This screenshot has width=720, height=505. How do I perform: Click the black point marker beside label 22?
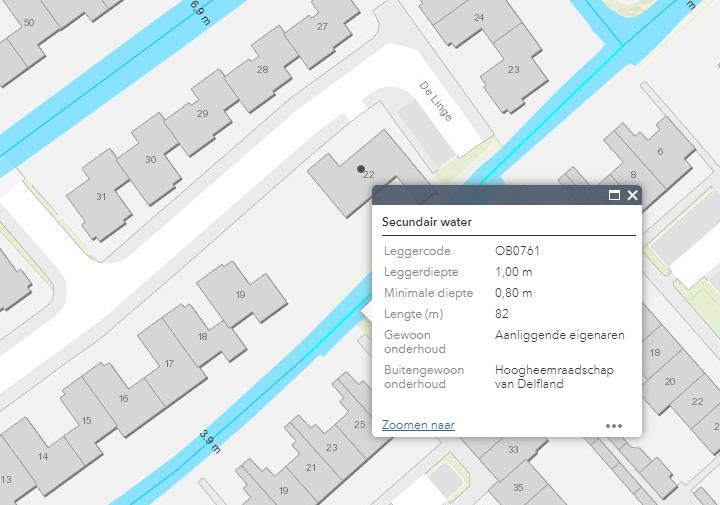coord(360,169)
